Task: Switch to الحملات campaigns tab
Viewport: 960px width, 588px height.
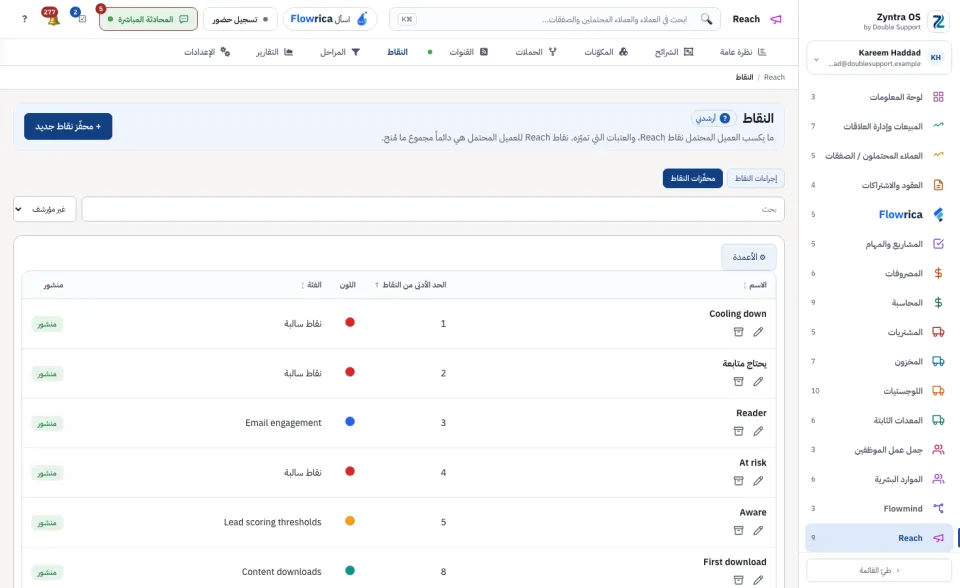Action: click(x=536, y=52)
